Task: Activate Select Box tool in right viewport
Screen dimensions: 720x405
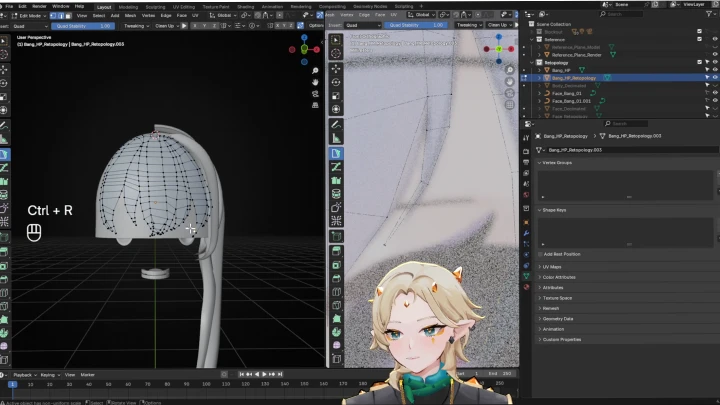Action: pos(336,40)
